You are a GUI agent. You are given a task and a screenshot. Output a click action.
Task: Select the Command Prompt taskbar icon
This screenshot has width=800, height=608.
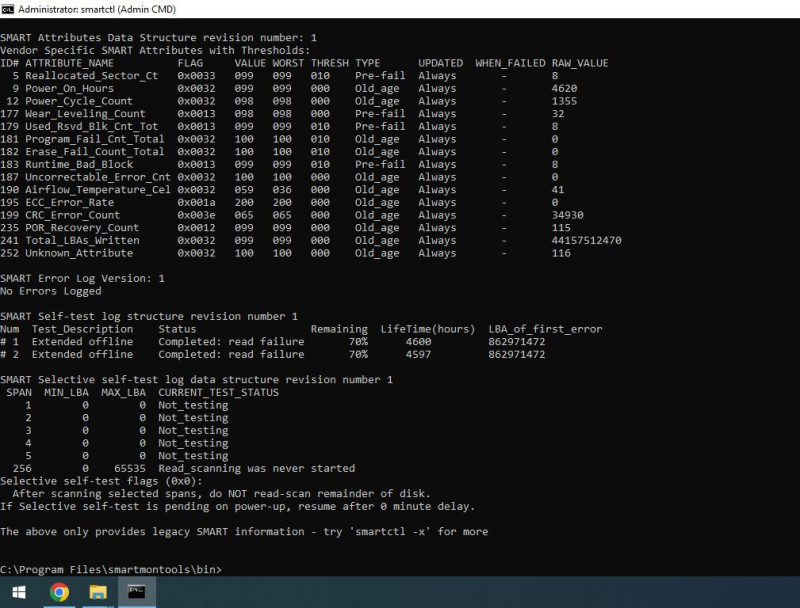pyautogui.click(x=137, y=592)
